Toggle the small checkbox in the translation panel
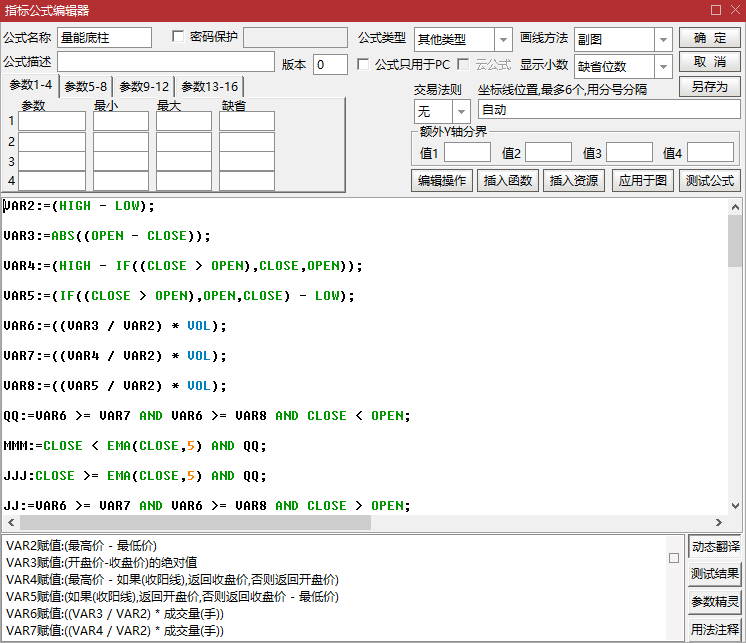 click(674, 558)
